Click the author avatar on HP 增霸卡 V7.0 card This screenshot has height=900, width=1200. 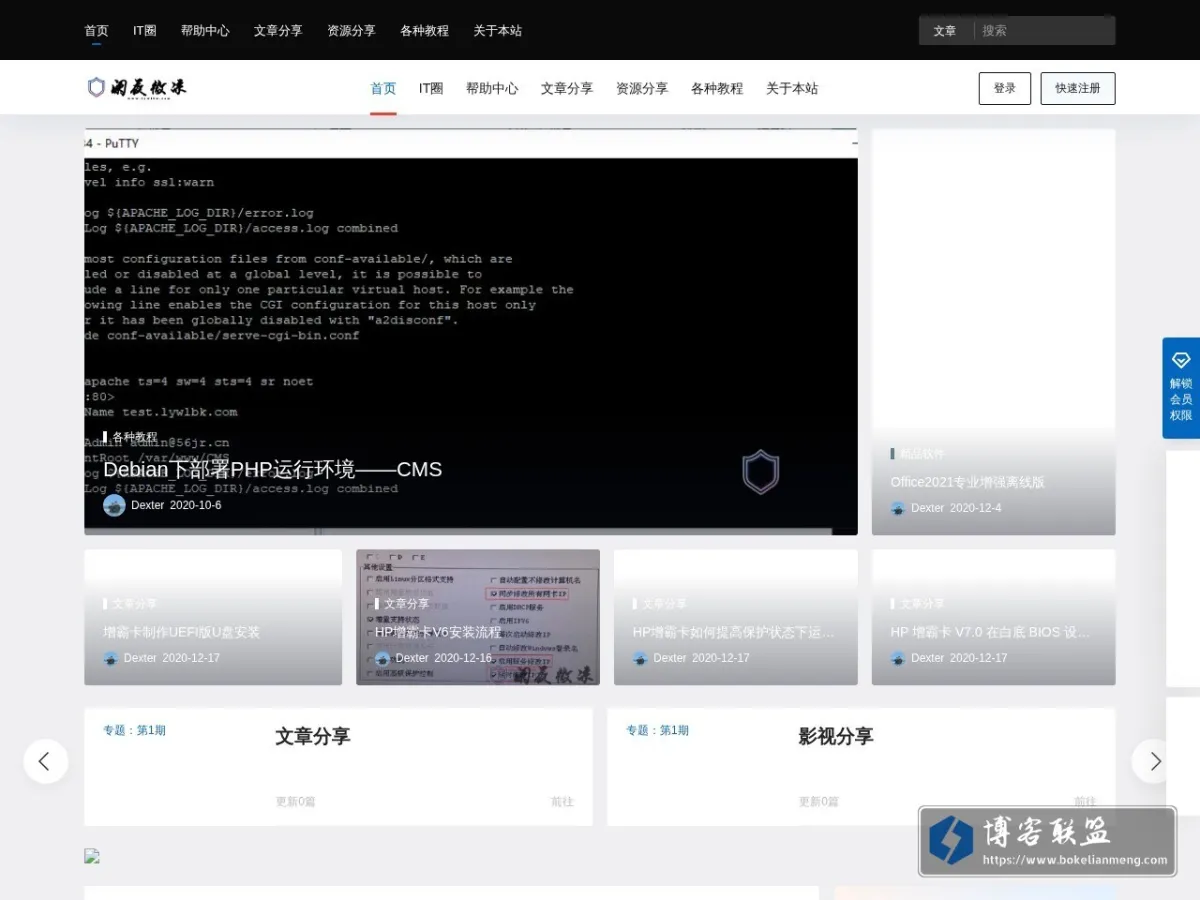(x=898, y=658)
